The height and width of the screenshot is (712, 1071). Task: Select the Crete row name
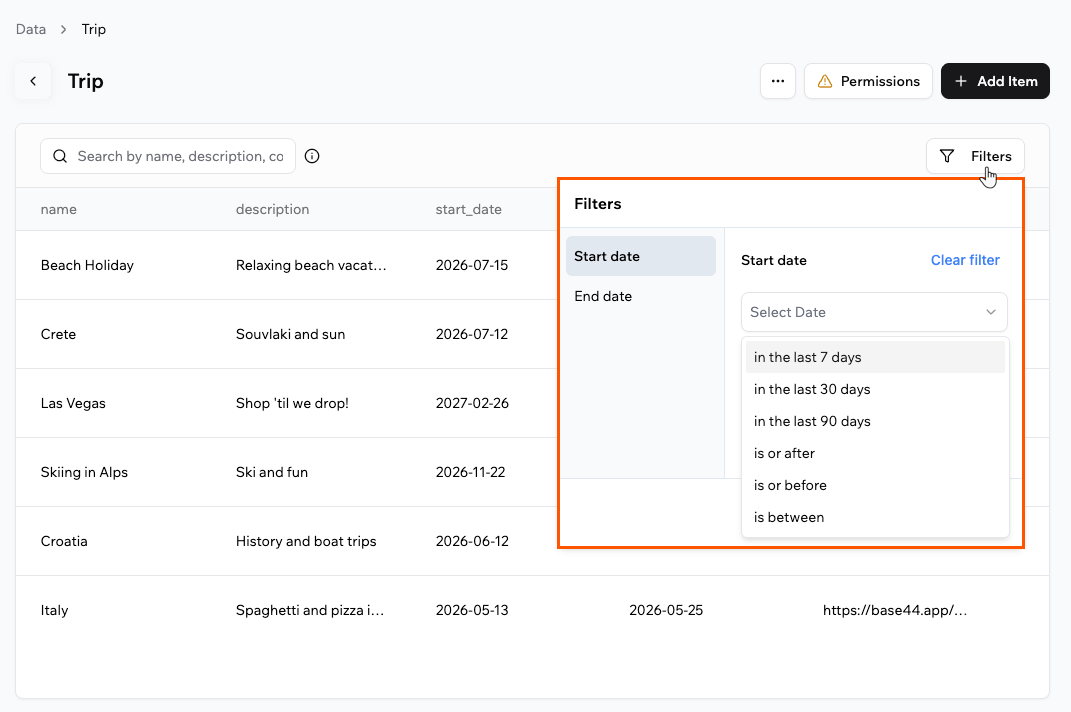58,334
